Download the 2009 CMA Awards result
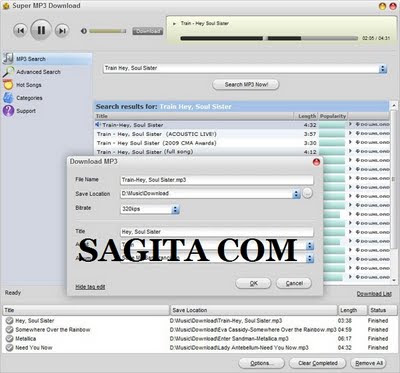Viewport: 400px width, 373px height. tap(372, 142)
